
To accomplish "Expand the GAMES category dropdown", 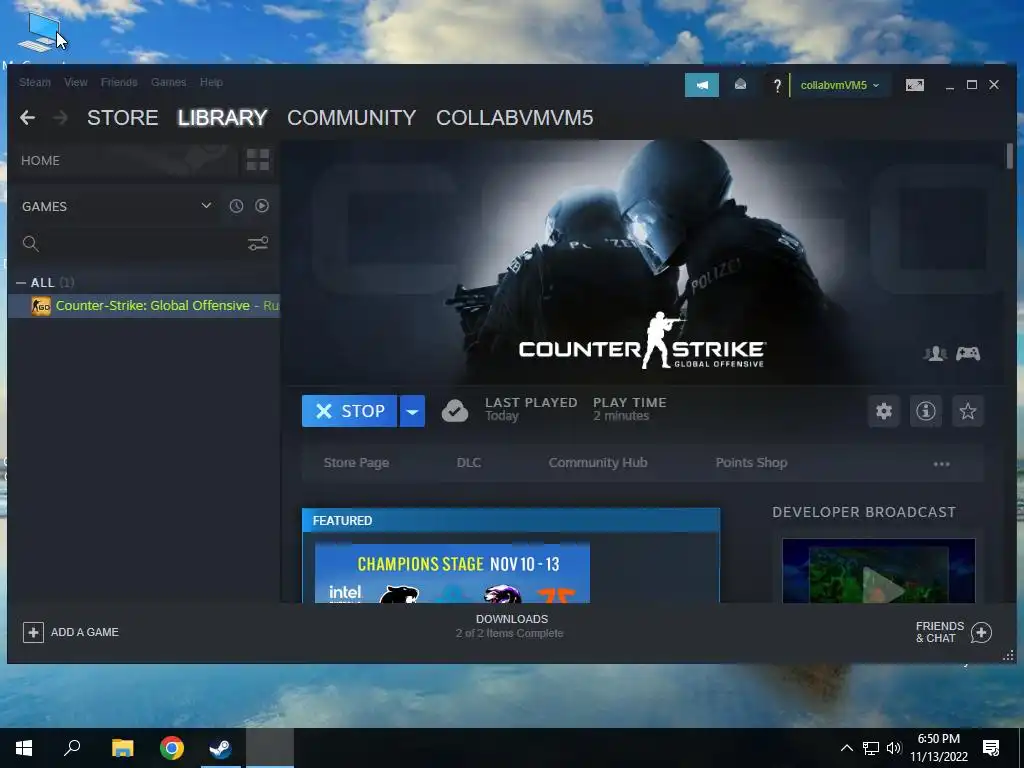I will click(x=206, y=206).
